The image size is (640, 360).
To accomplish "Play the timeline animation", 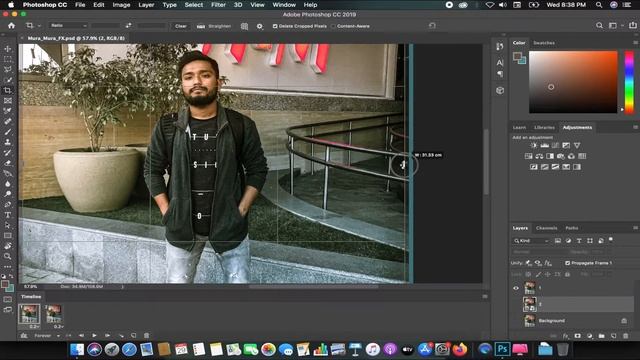I will tap(94, 336).
